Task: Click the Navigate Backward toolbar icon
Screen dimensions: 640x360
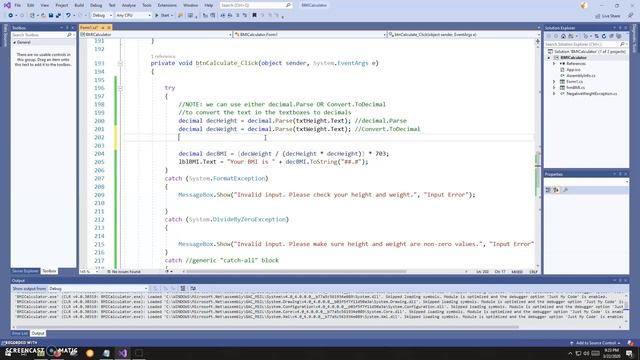Action: [11, 16]
